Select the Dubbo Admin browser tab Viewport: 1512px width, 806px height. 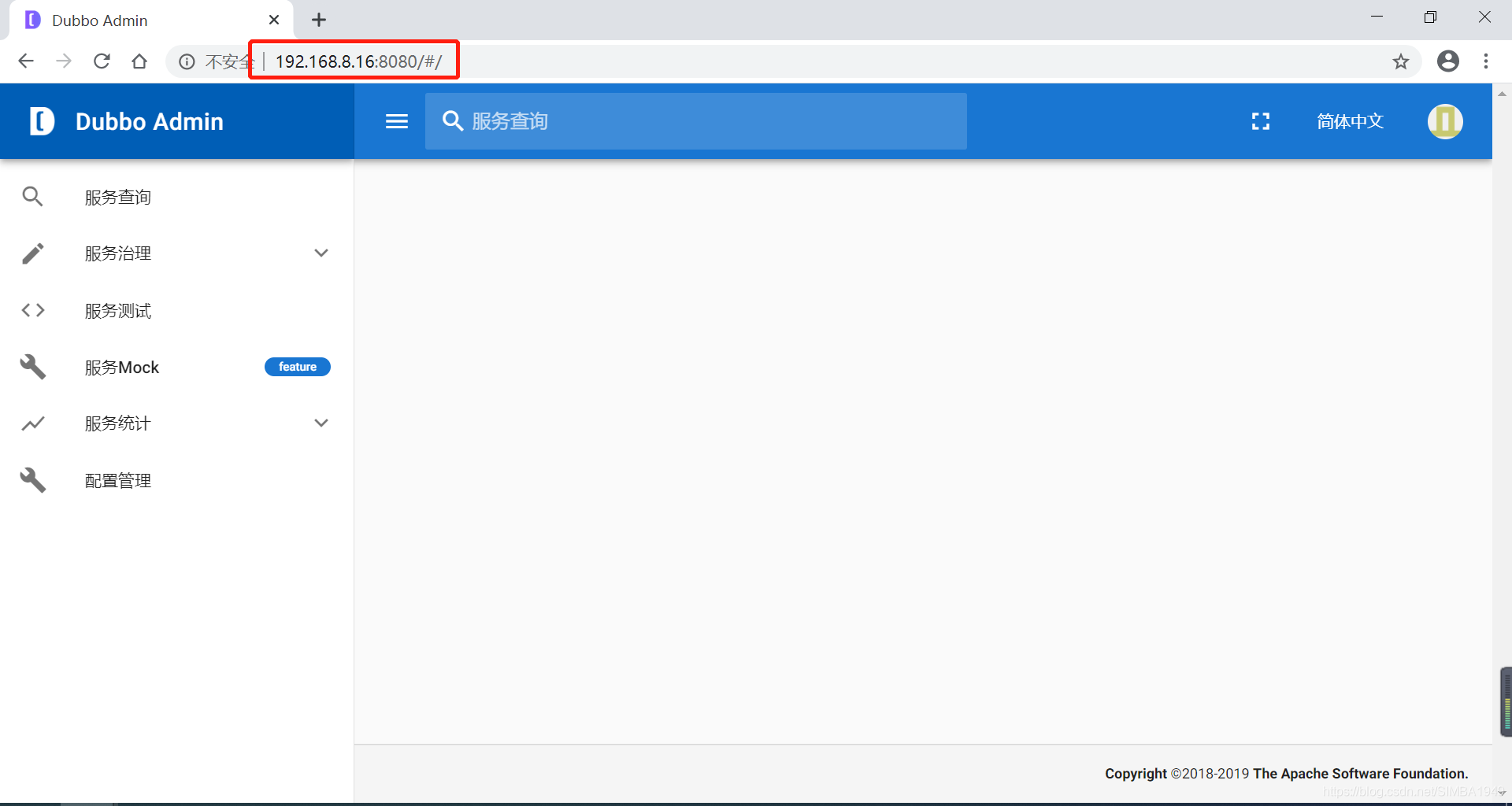[151, 20]
